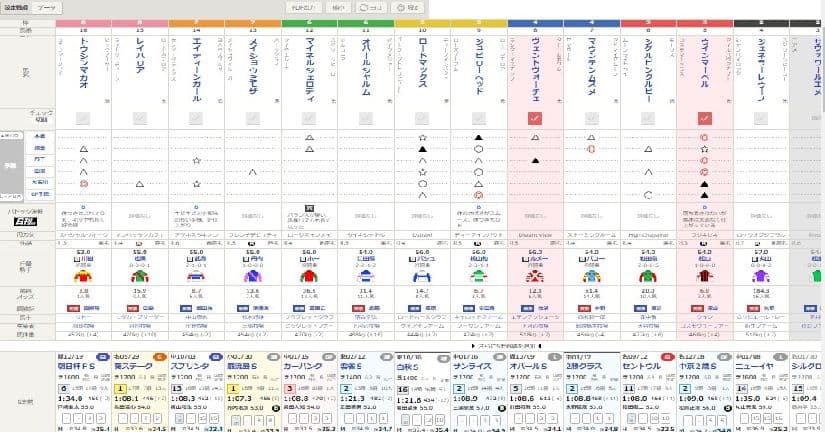Screen dimensions: 825x432
Task: Check the box for レイハリア
Action: [140, 118]
